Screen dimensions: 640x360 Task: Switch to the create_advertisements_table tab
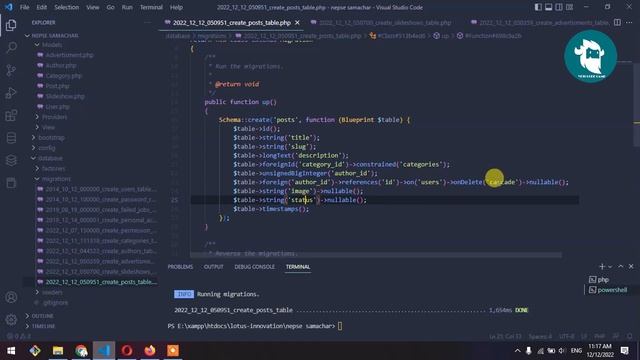(x=540, y=22)
